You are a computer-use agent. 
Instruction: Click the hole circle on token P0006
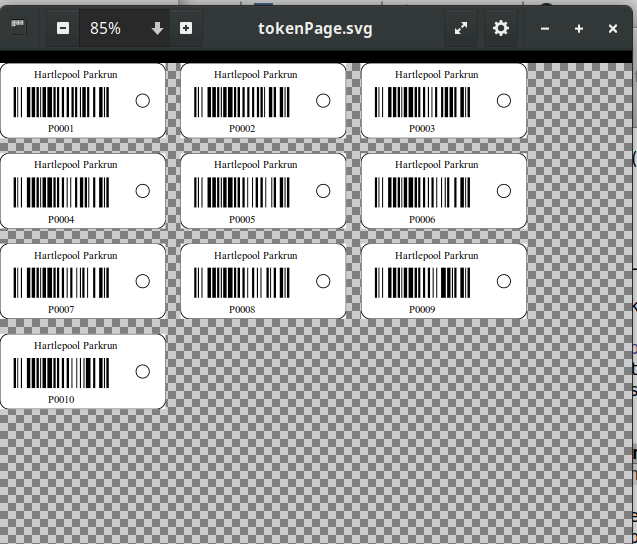[x=504, y=191]
